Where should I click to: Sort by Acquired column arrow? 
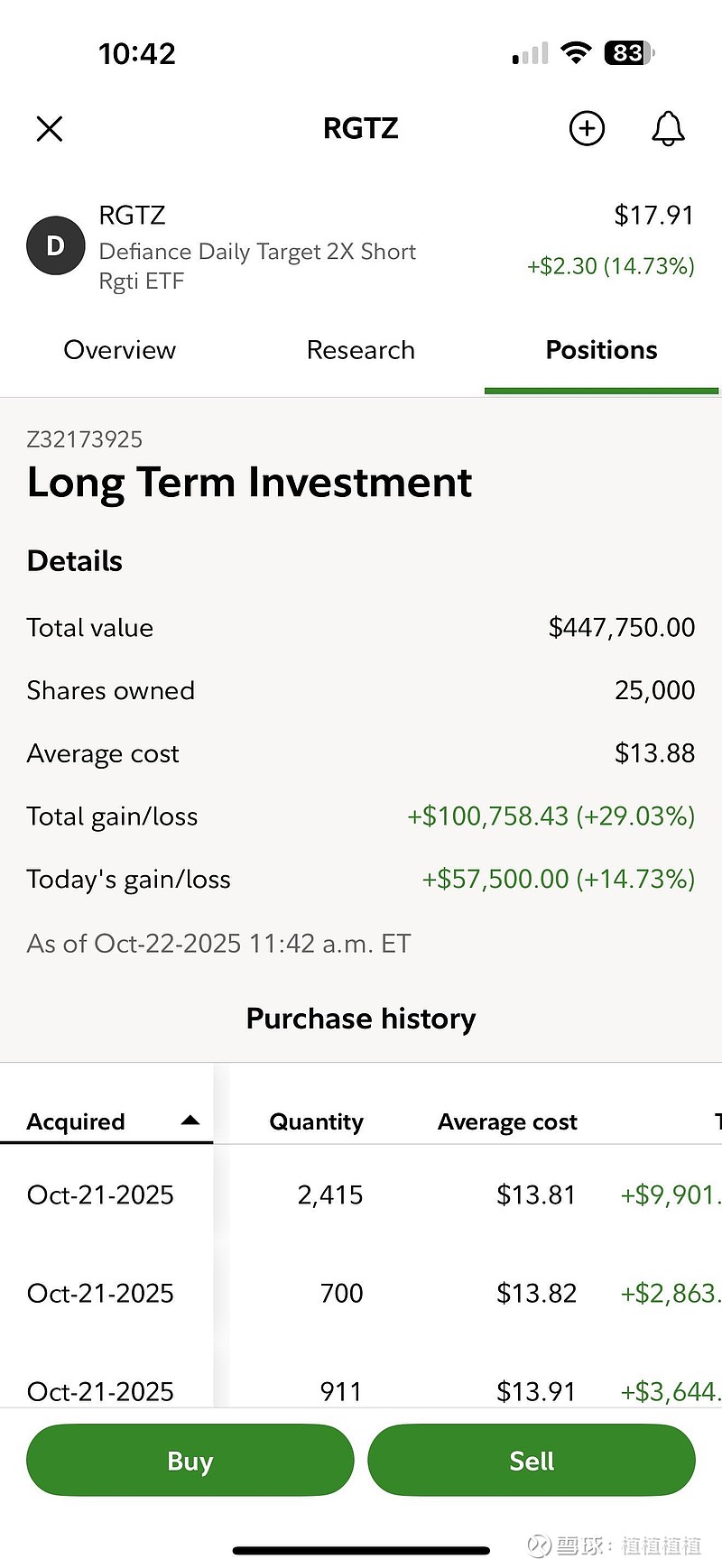tap(190, 1121)
